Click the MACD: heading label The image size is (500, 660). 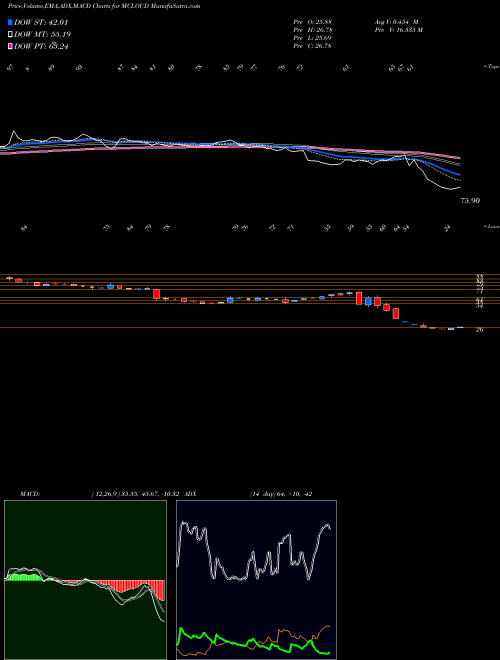click(x=30, y=494)
